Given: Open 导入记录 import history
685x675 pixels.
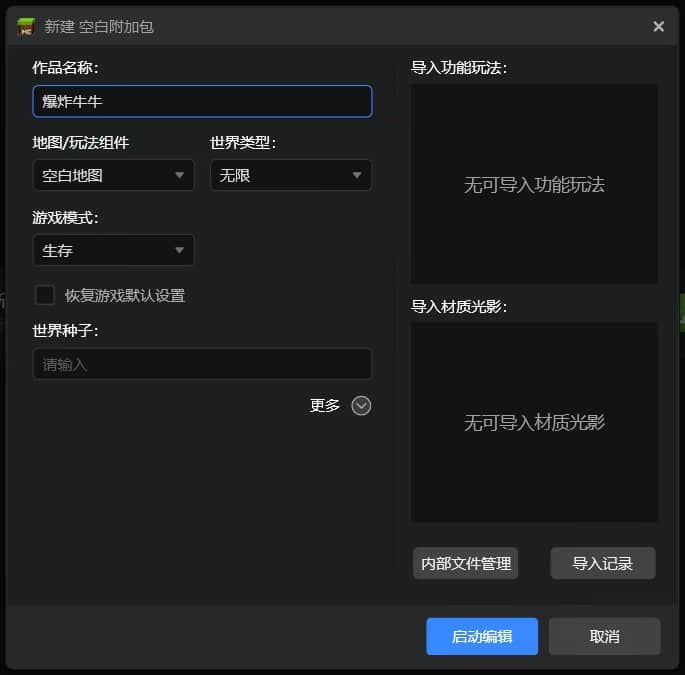Looking at the screenshot, I should (x=603, y=563).
